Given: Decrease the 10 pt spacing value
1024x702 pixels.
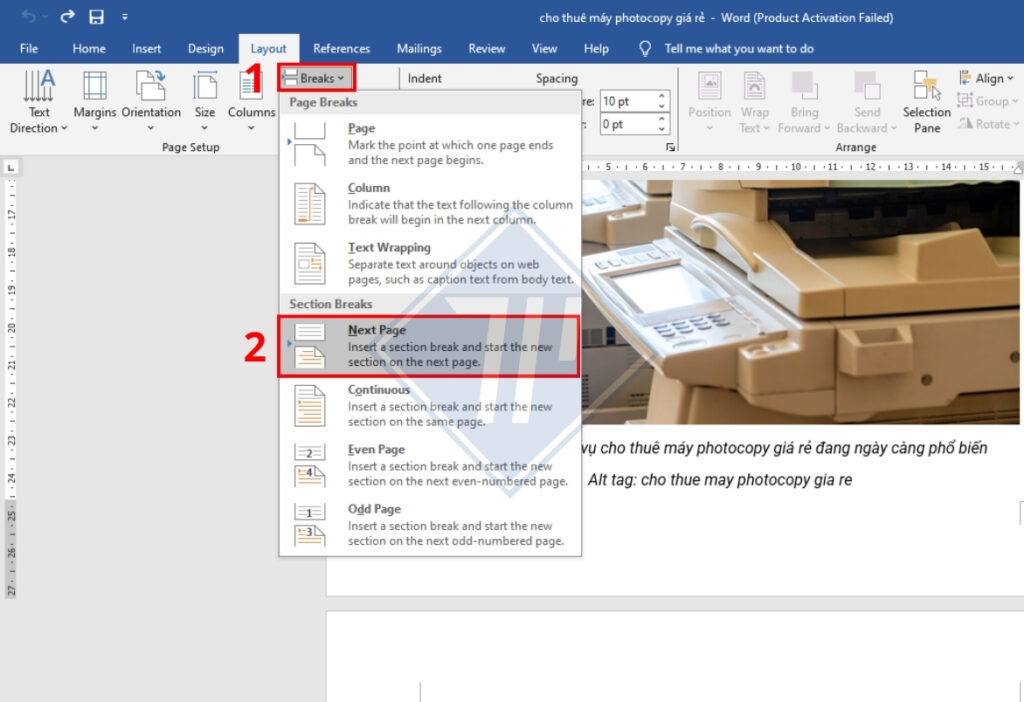Looking at the screenshot, I should pos(662,106).
